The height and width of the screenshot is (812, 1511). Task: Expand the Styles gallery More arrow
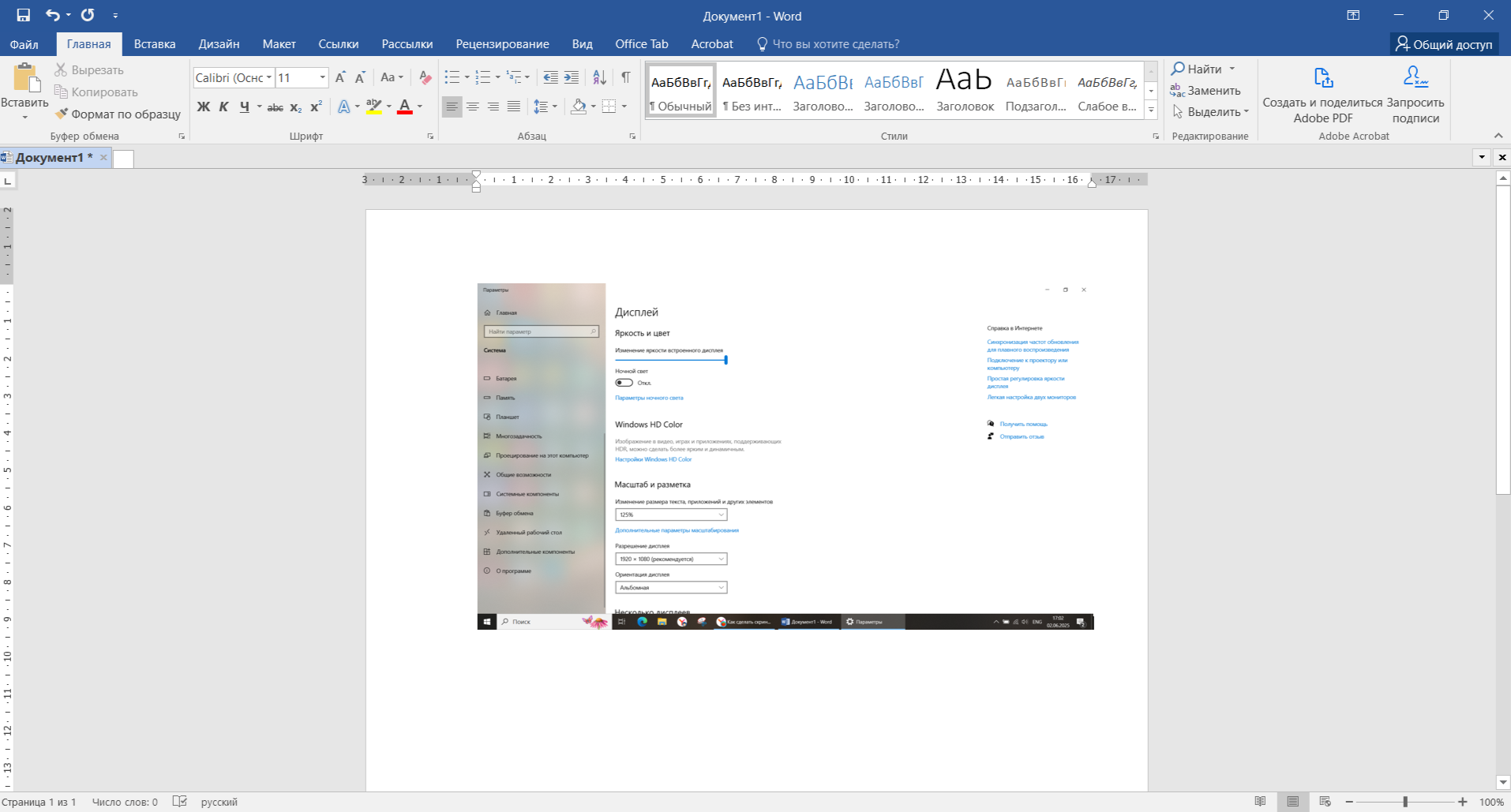1151,110
